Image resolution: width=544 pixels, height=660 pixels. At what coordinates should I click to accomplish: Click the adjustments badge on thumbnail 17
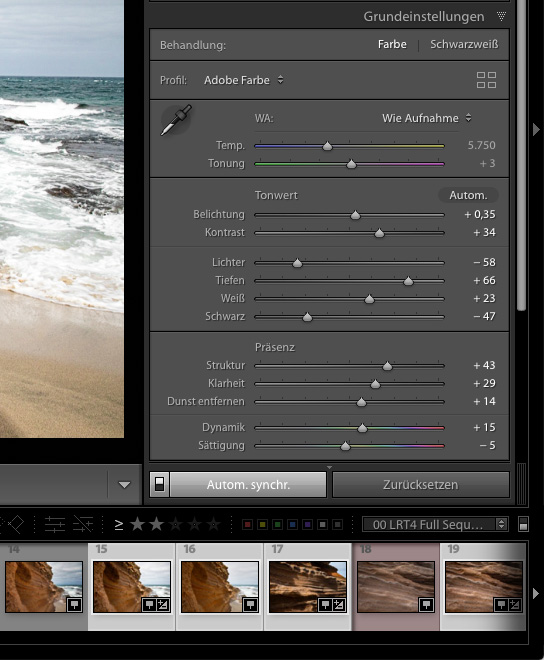coord(339,605)
